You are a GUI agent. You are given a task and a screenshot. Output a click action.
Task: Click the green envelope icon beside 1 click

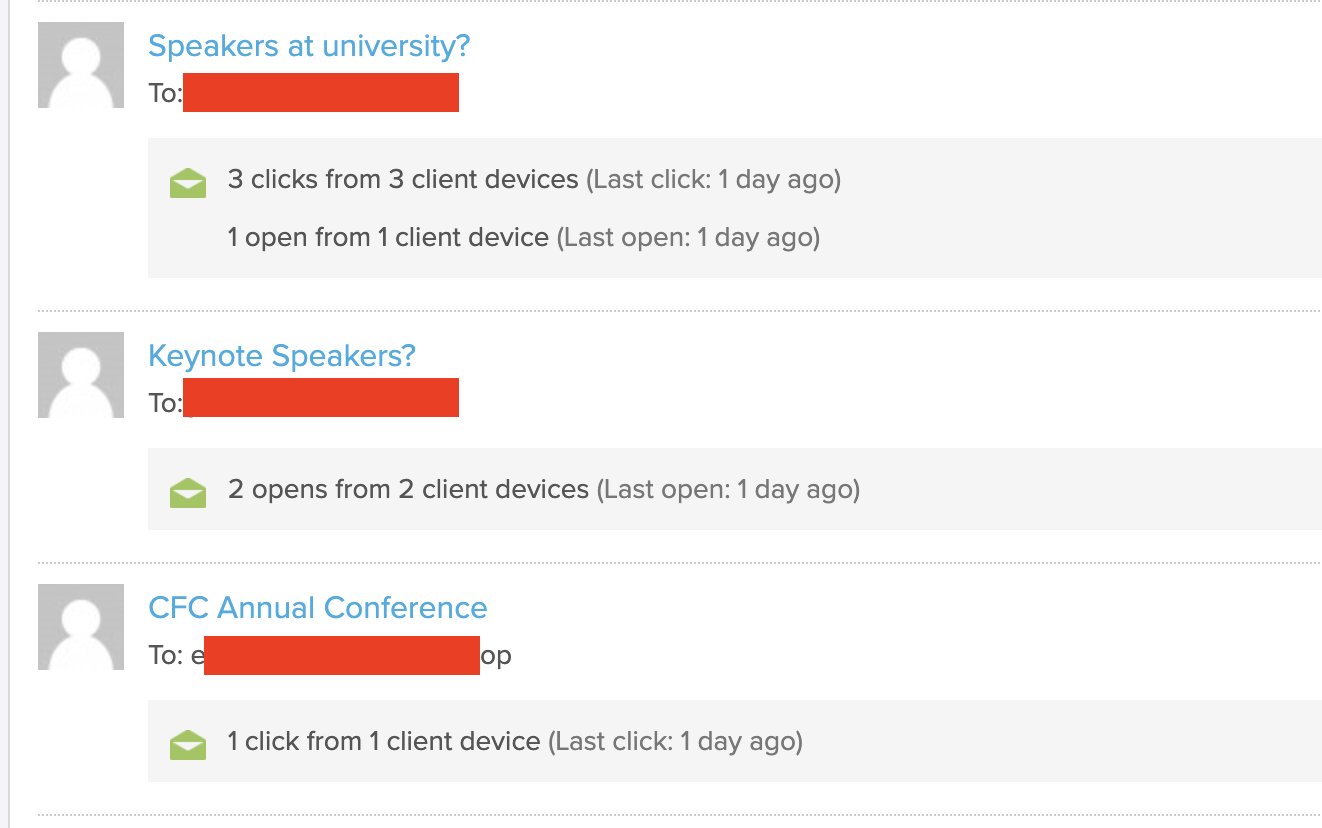[x=188, y=745]
